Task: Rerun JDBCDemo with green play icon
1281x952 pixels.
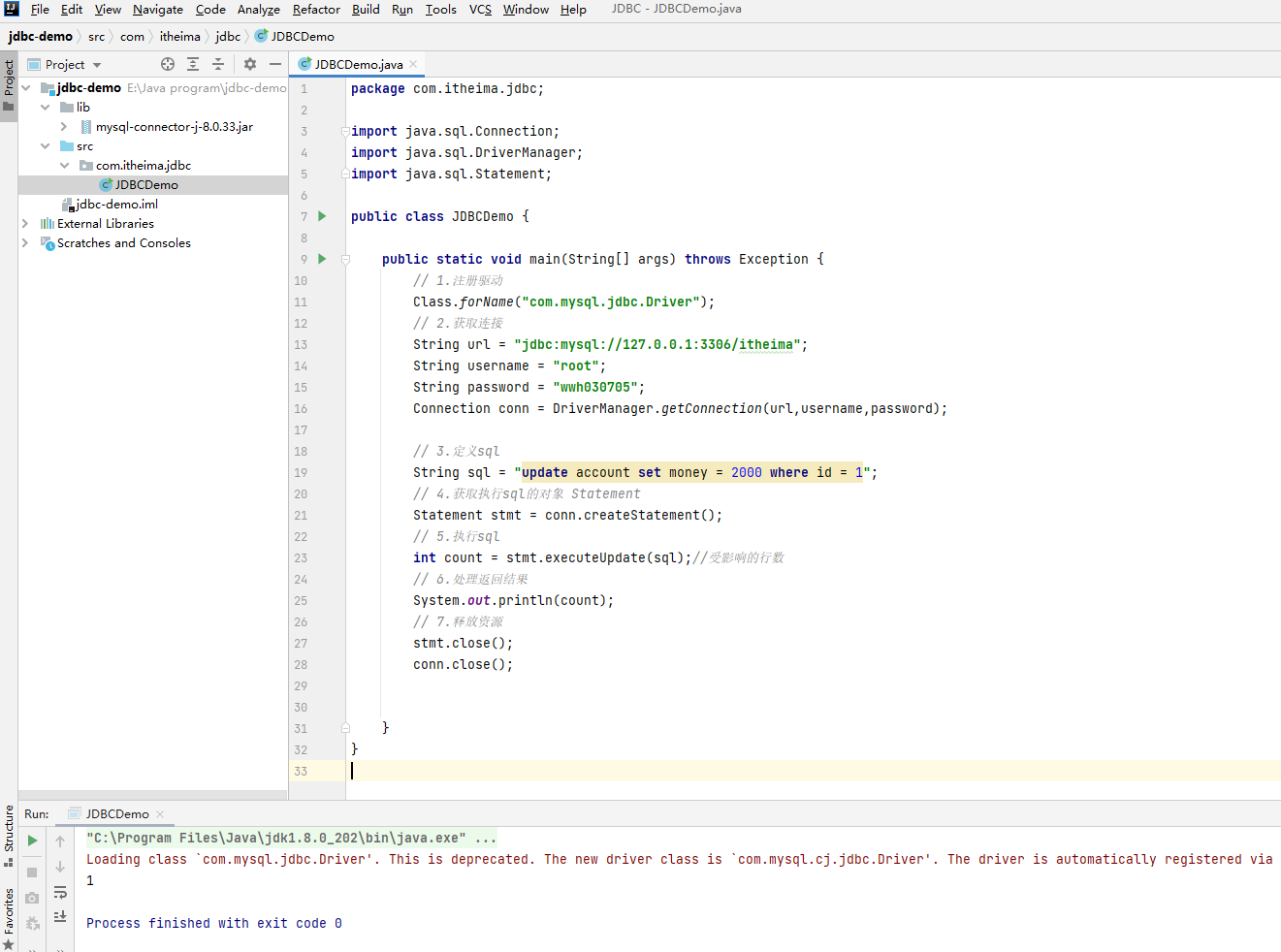Action: pyautogui.click(x=32, y=841)
